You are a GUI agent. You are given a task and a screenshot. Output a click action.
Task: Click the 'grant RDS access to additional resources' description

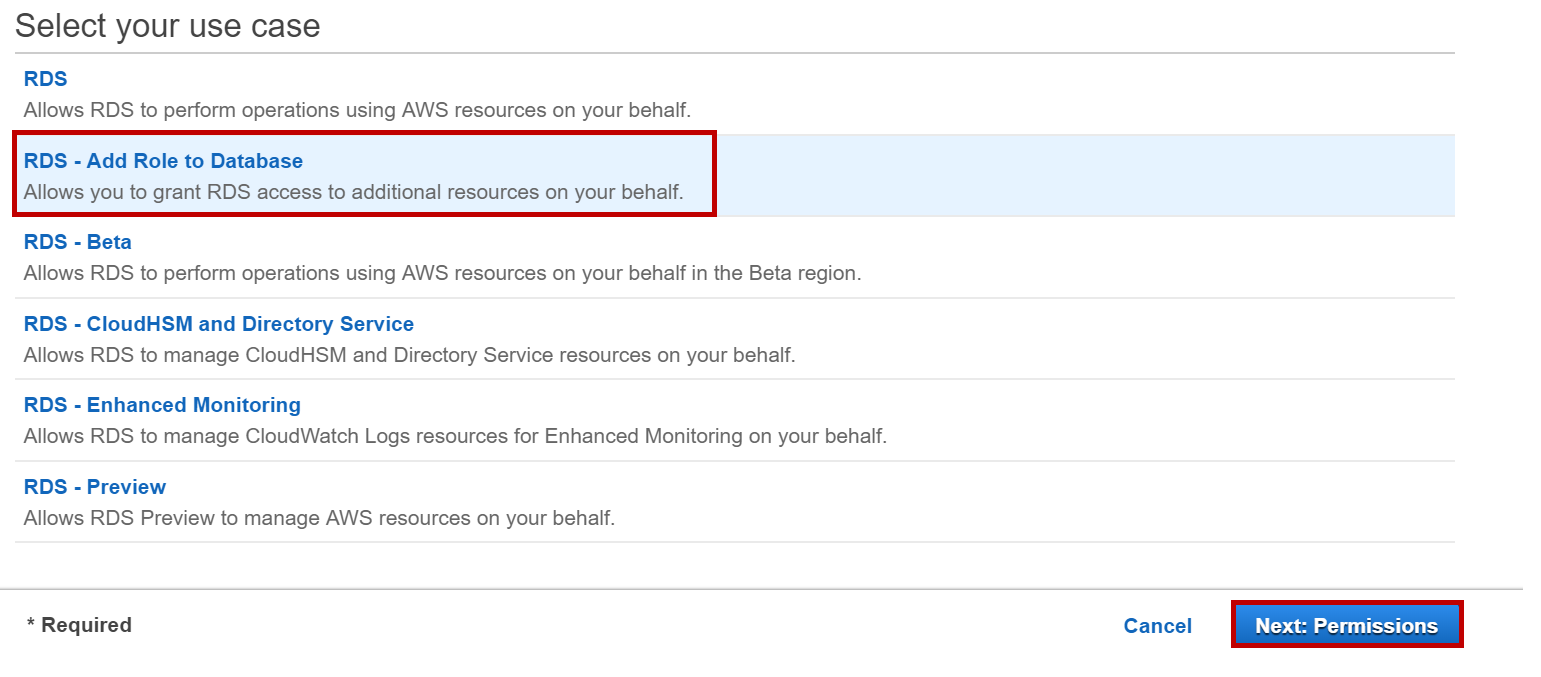click(353, 192)
